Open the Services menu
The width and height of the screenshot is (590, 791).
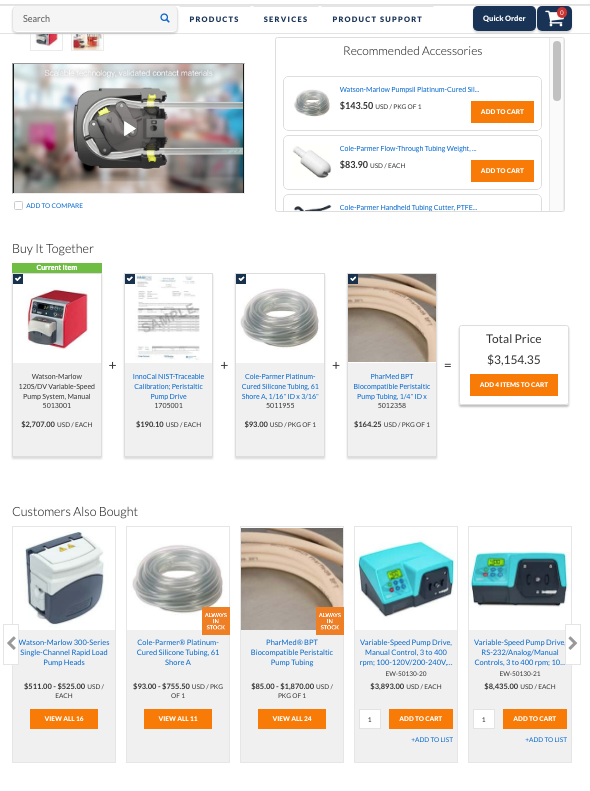285,19
